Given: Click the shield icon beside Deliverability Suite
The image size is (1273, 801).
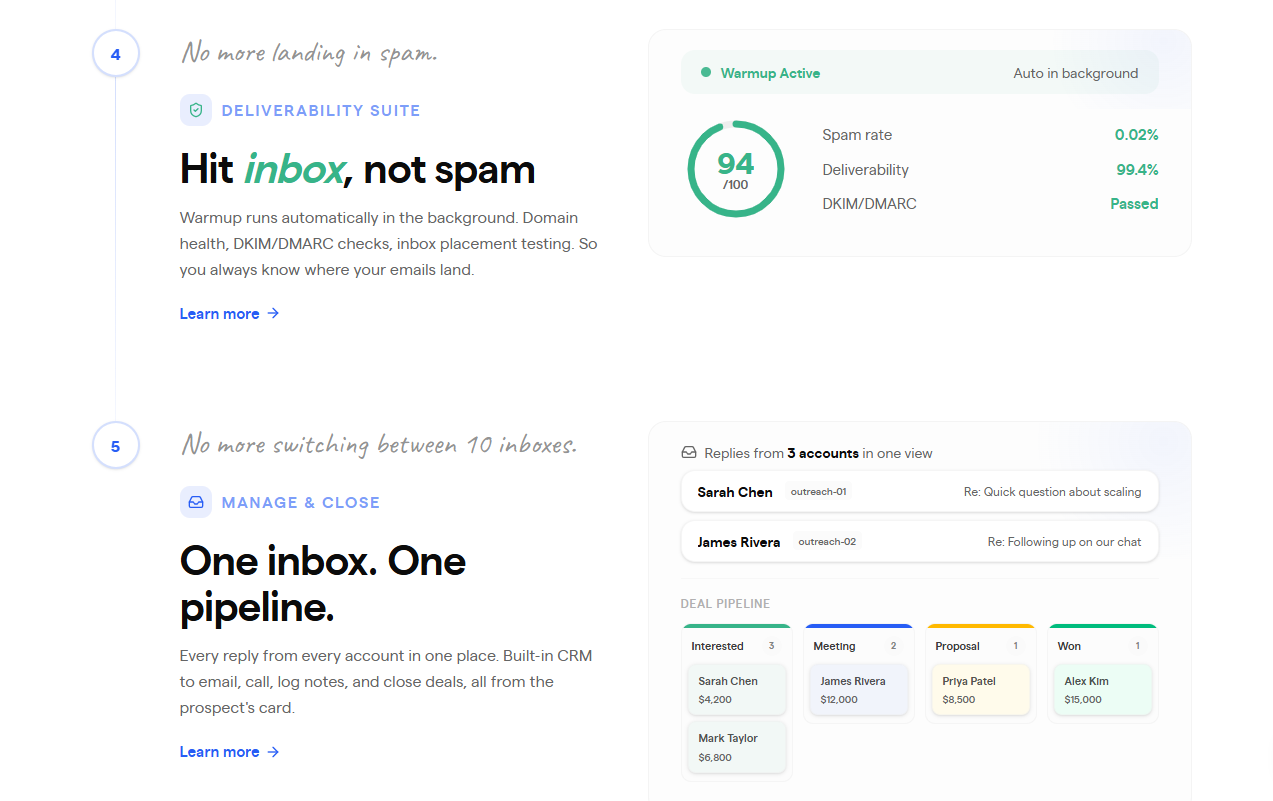Looking at the screenshot, I should tap(196, 110).
